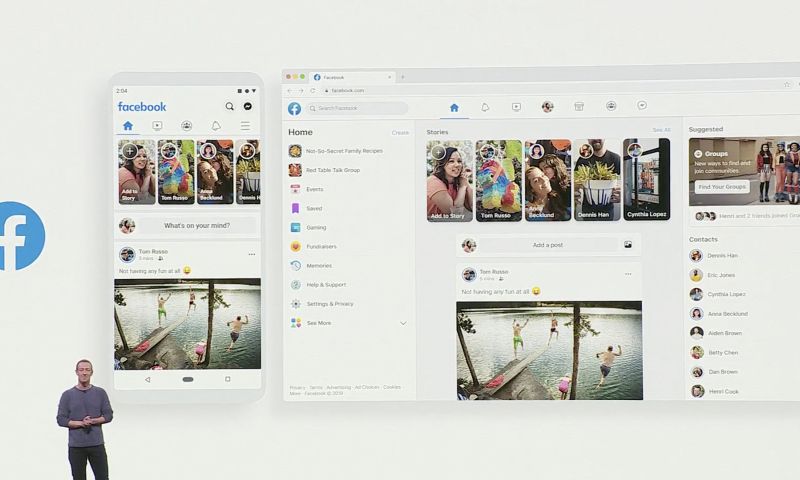Viewport: 800px width, 480px height.
Task: Open desktop notifications bell icon
Action: point(485,107)
